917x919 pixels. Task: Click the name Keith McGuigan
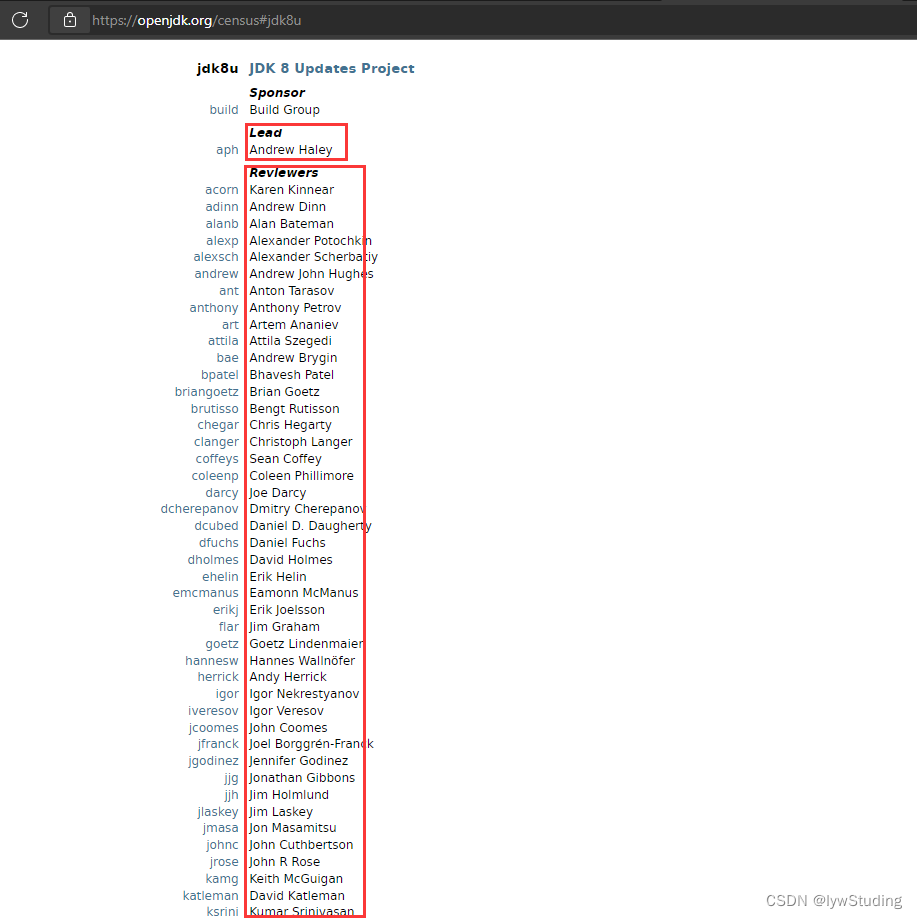296,879
